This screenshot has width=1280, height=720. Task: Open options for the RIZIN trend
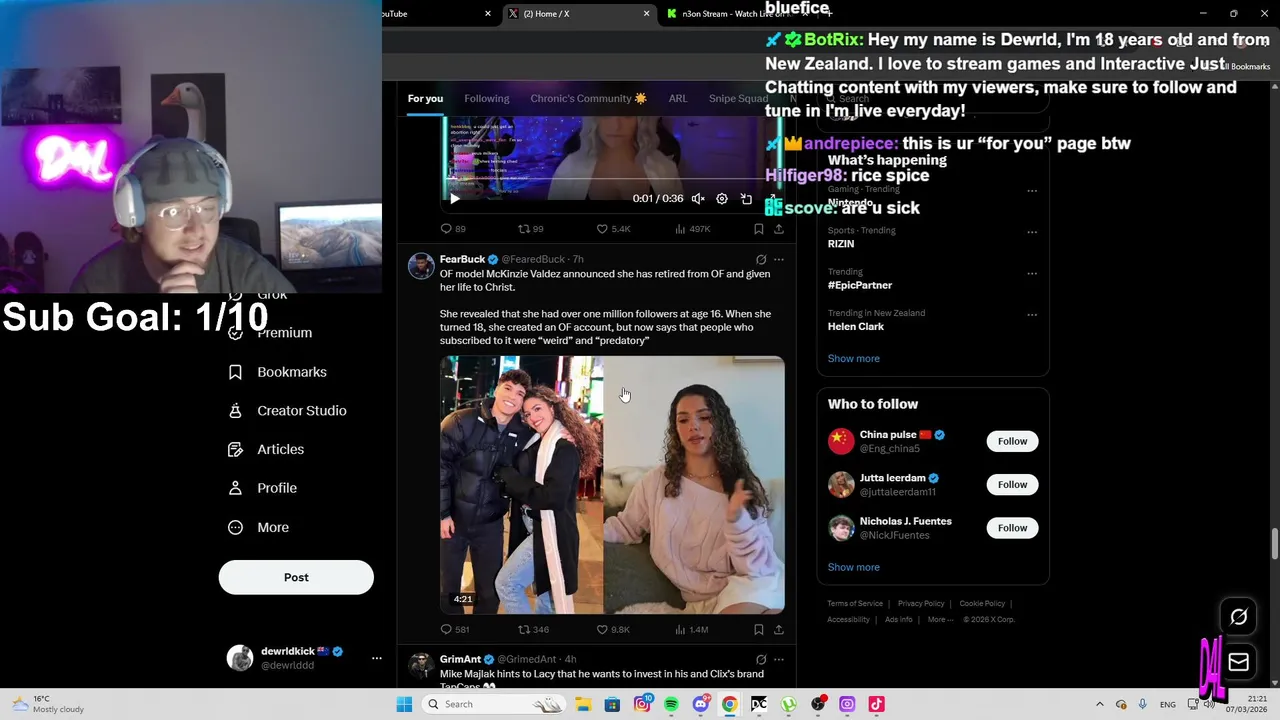[x=1032, y=232]
